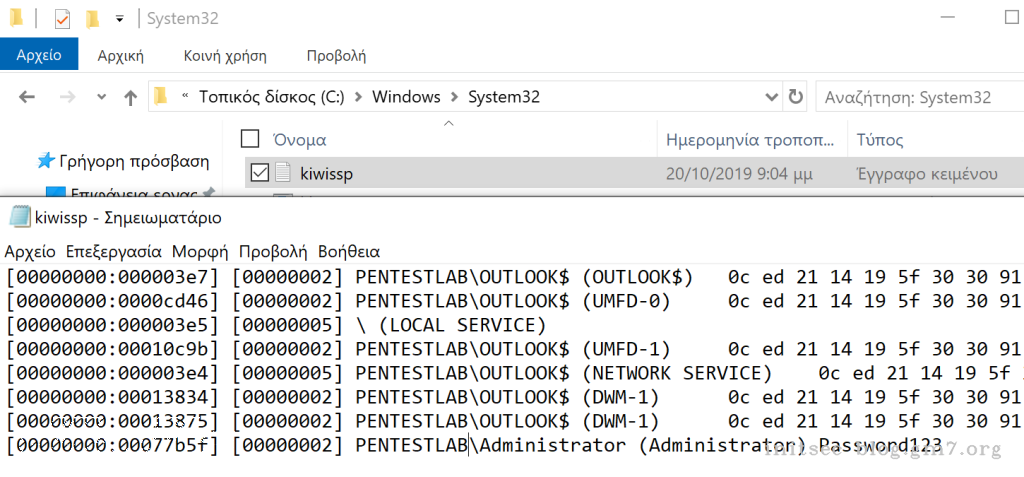
Task: Open the Customize Quick Access Toolbar dropdown
Action: [x=120, y=18]
